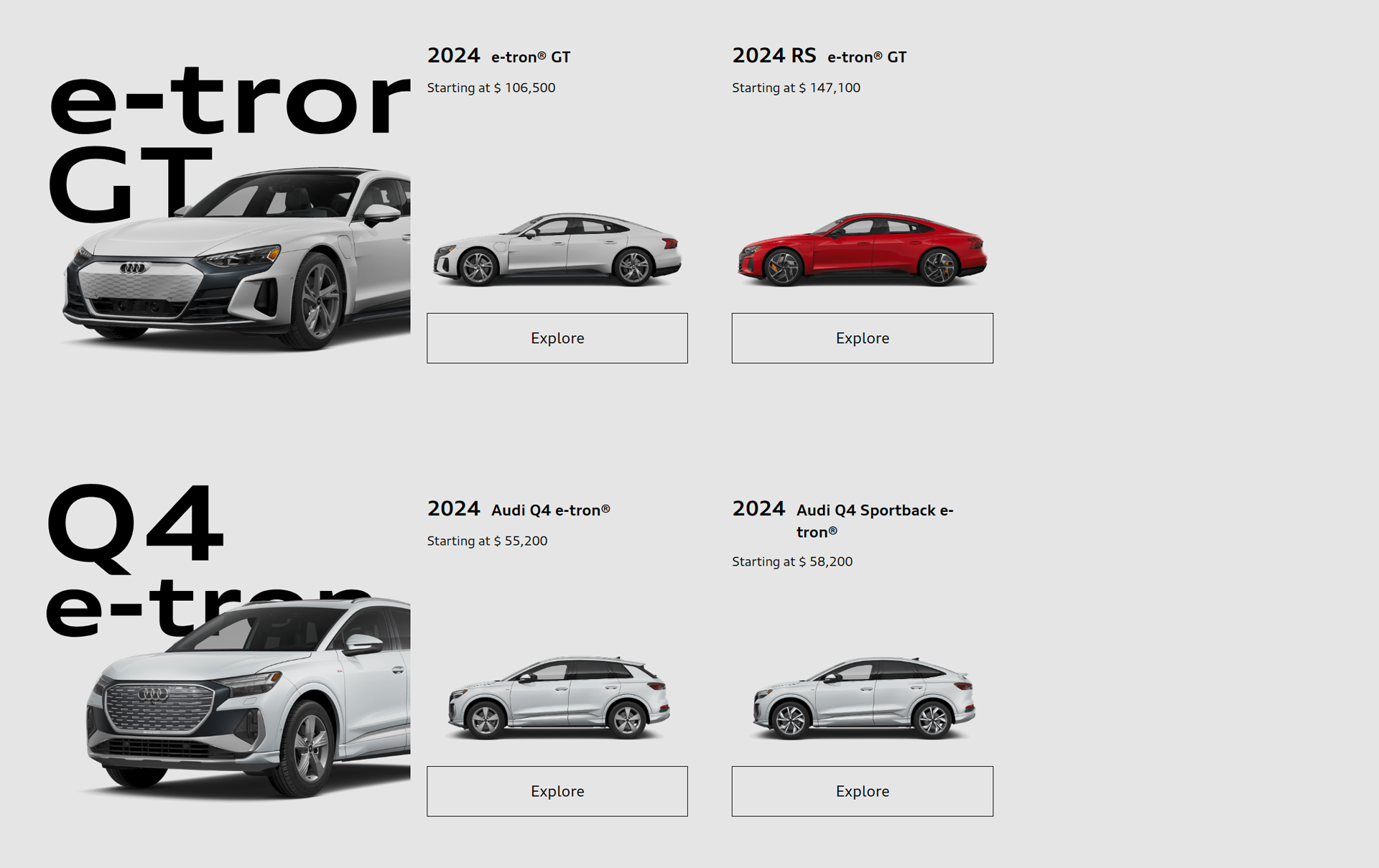This screenshot has width=1379, height=868.
Task: Open the 2024 RS e-tron GT title
Action: click(x=819, y=56)
